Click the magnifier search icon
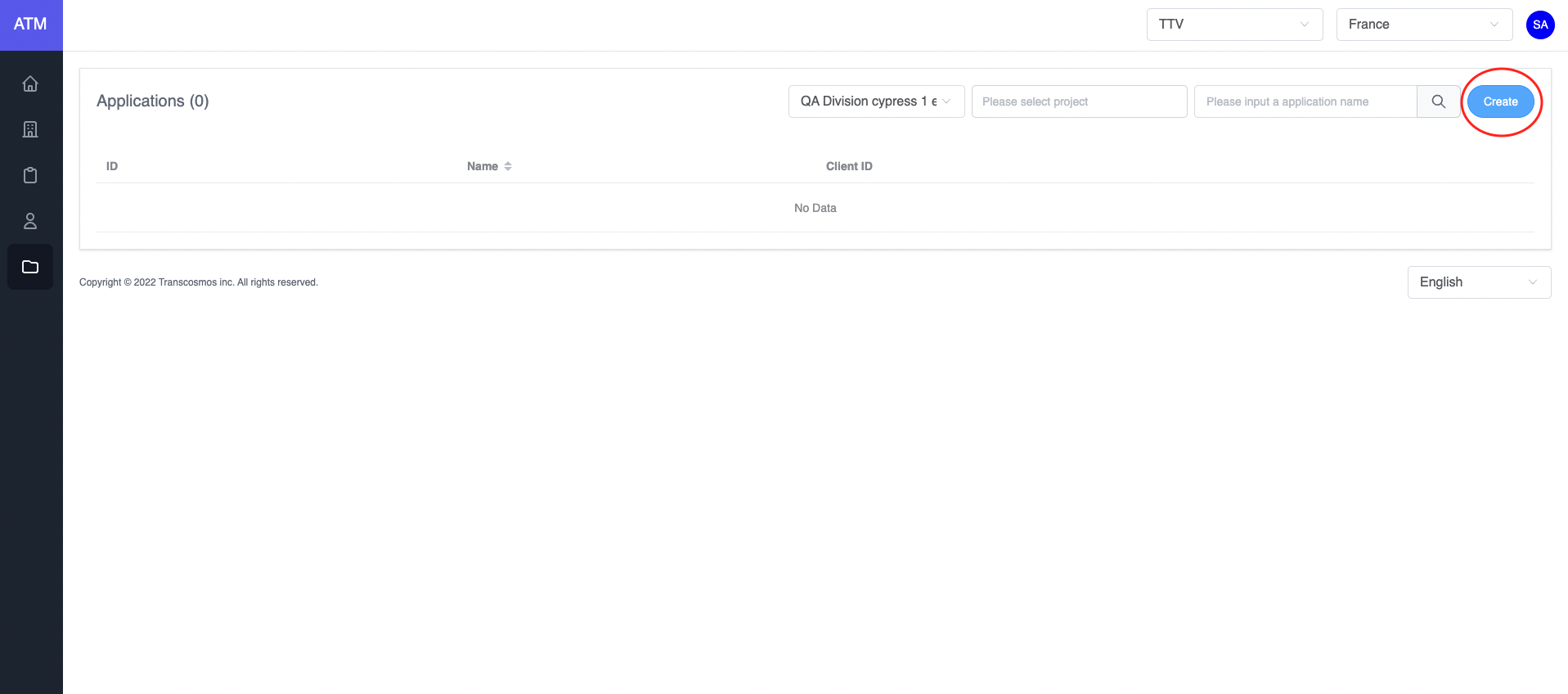 [1438, 101]
